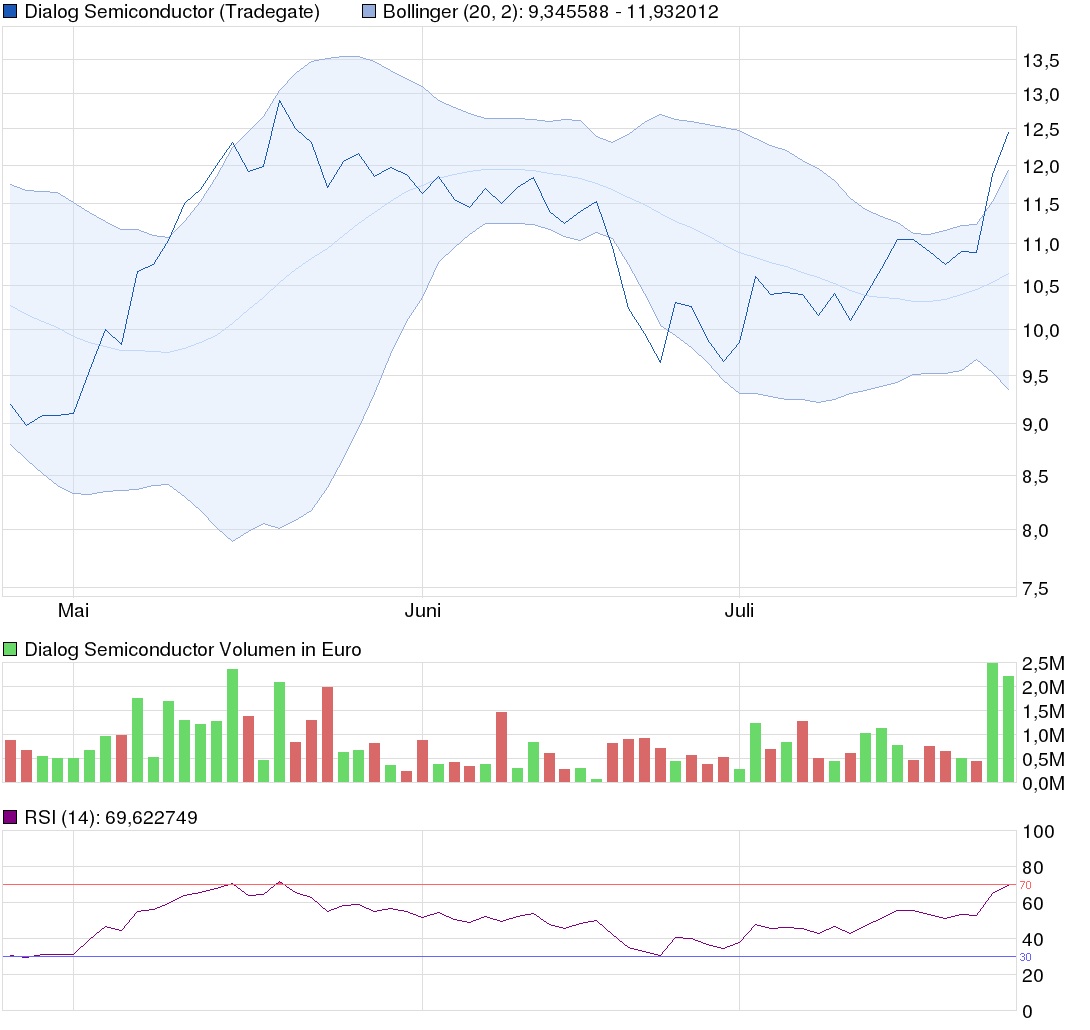Click the 7,5 price axis label
The height and width of the screenshot is (1030, 1090).
tap(1036, 589)
